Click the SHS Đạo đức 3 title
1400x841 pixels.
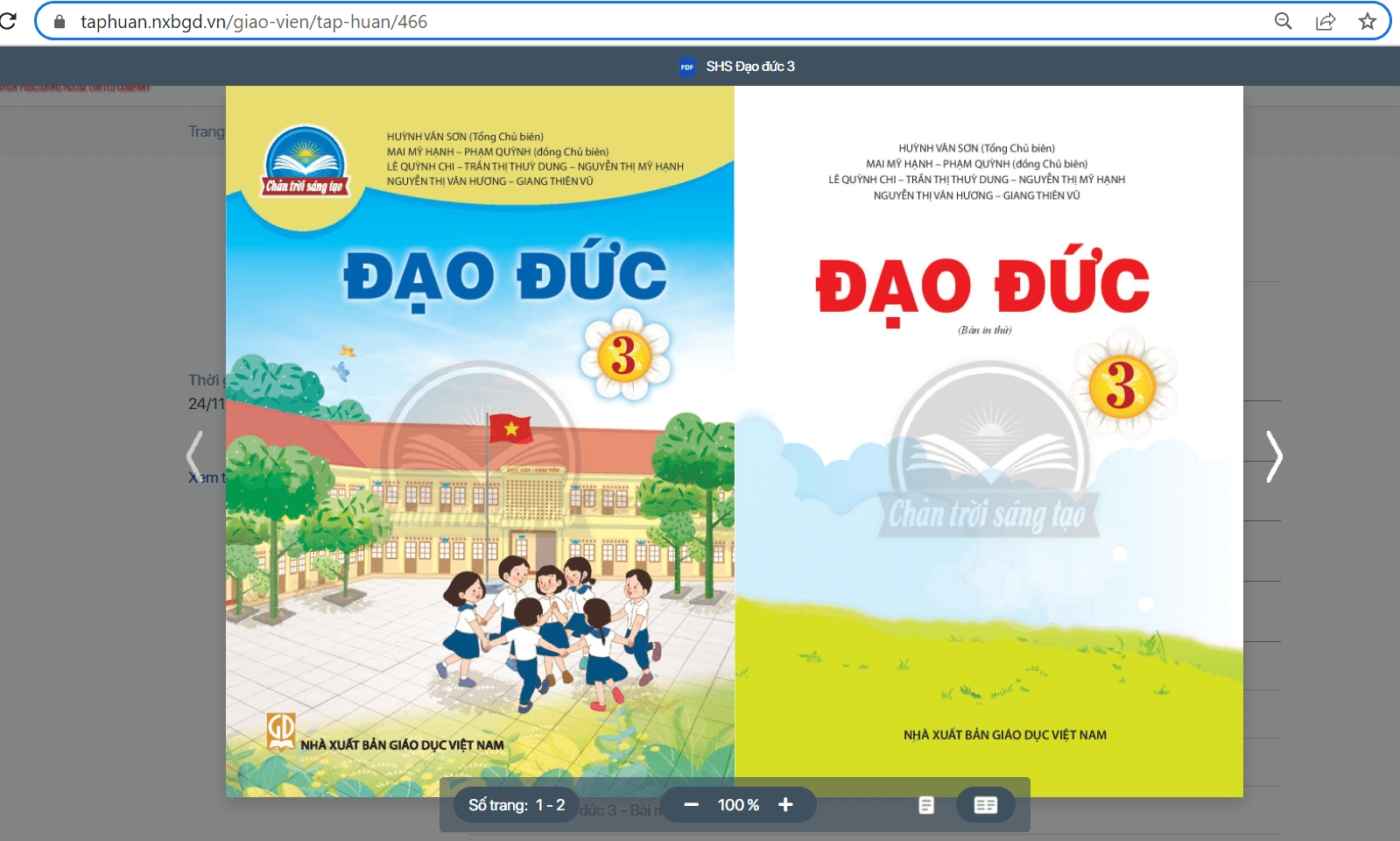click(750, 67)
